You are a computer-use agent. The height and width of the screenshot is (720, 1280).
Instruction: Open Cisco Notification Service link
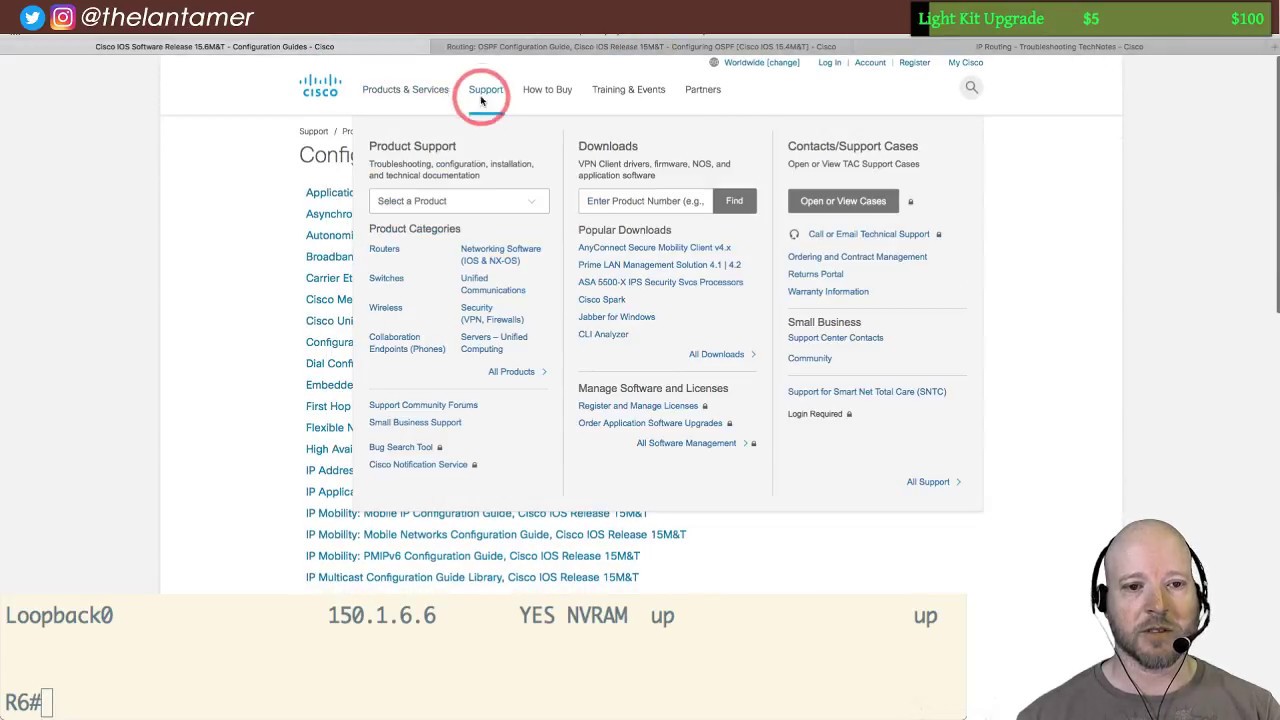pyautogui.click(x=418, y=465)
